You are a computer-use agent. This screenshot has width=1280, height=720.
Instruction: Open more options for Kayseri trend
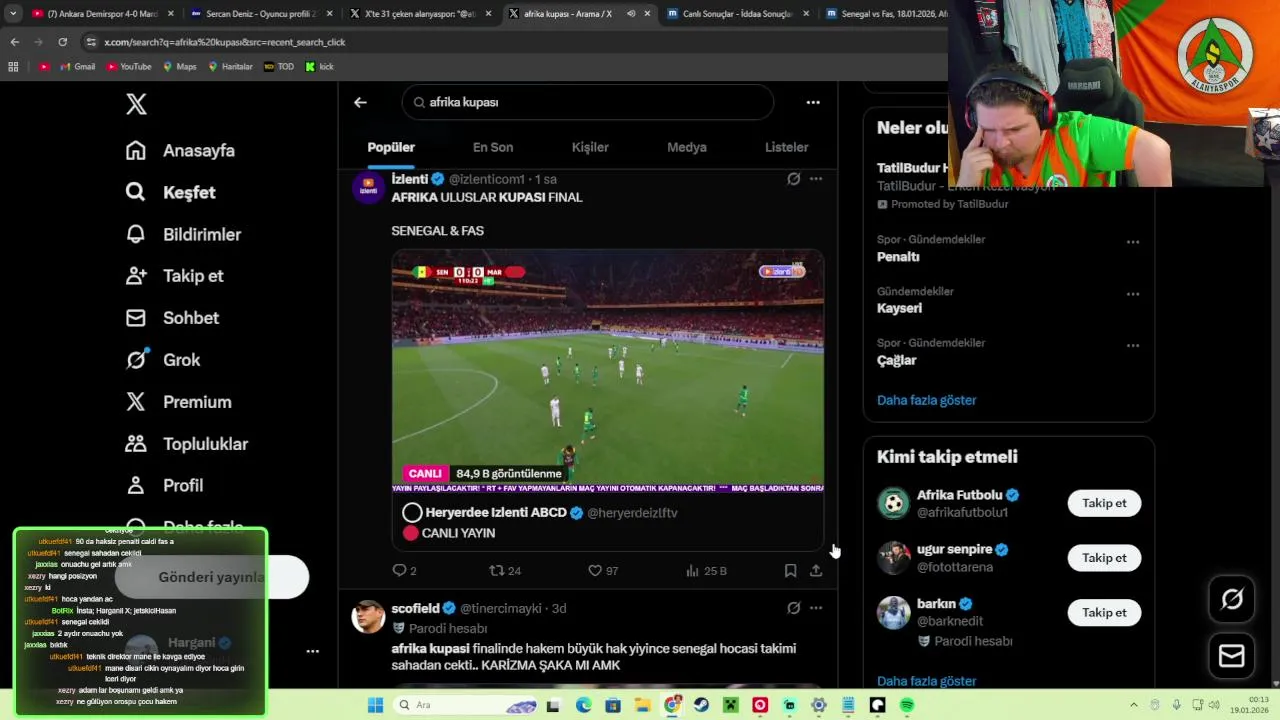[x=1133, y=294]
